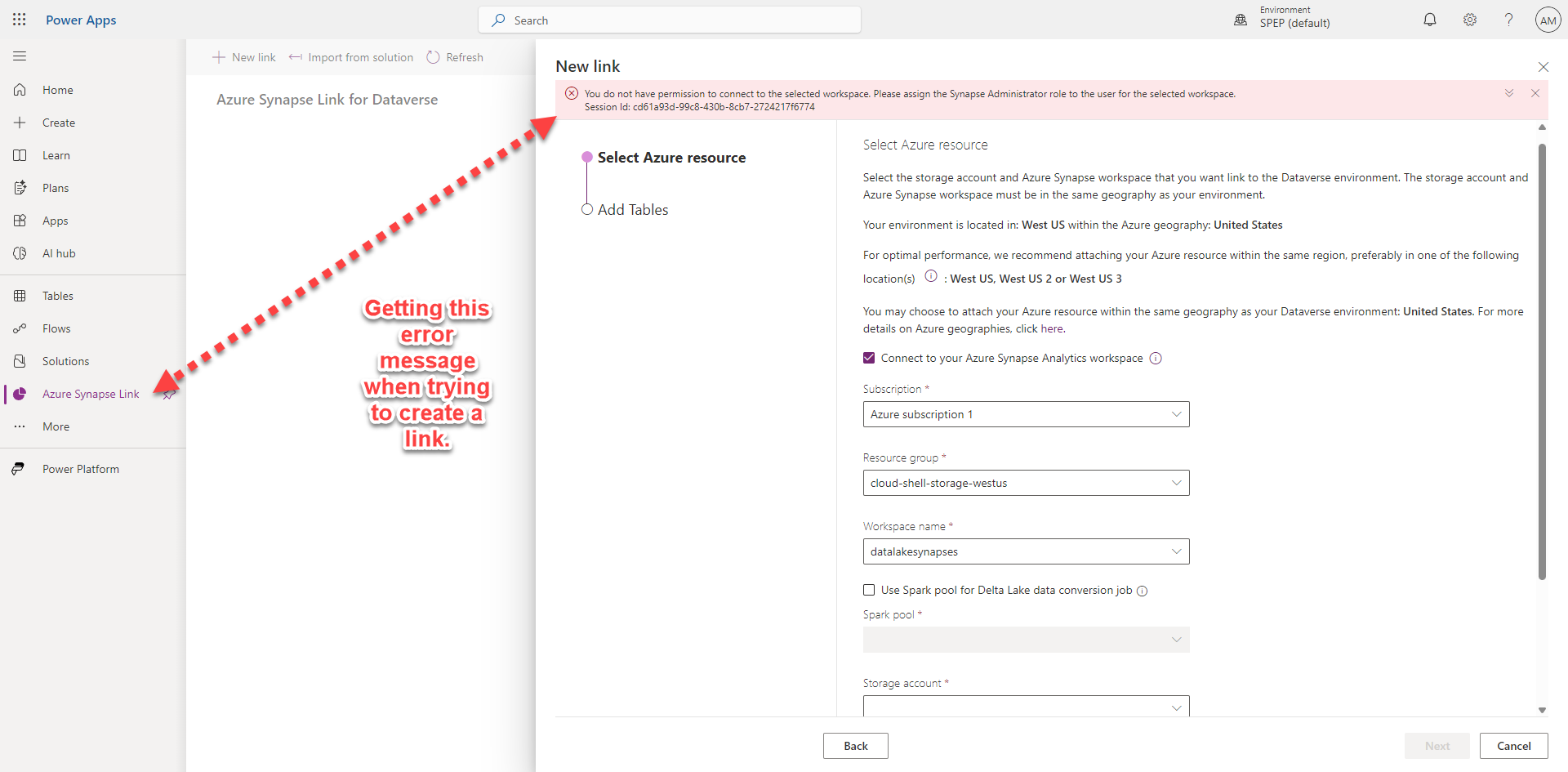Click the Learn book icon

[20, 155]
